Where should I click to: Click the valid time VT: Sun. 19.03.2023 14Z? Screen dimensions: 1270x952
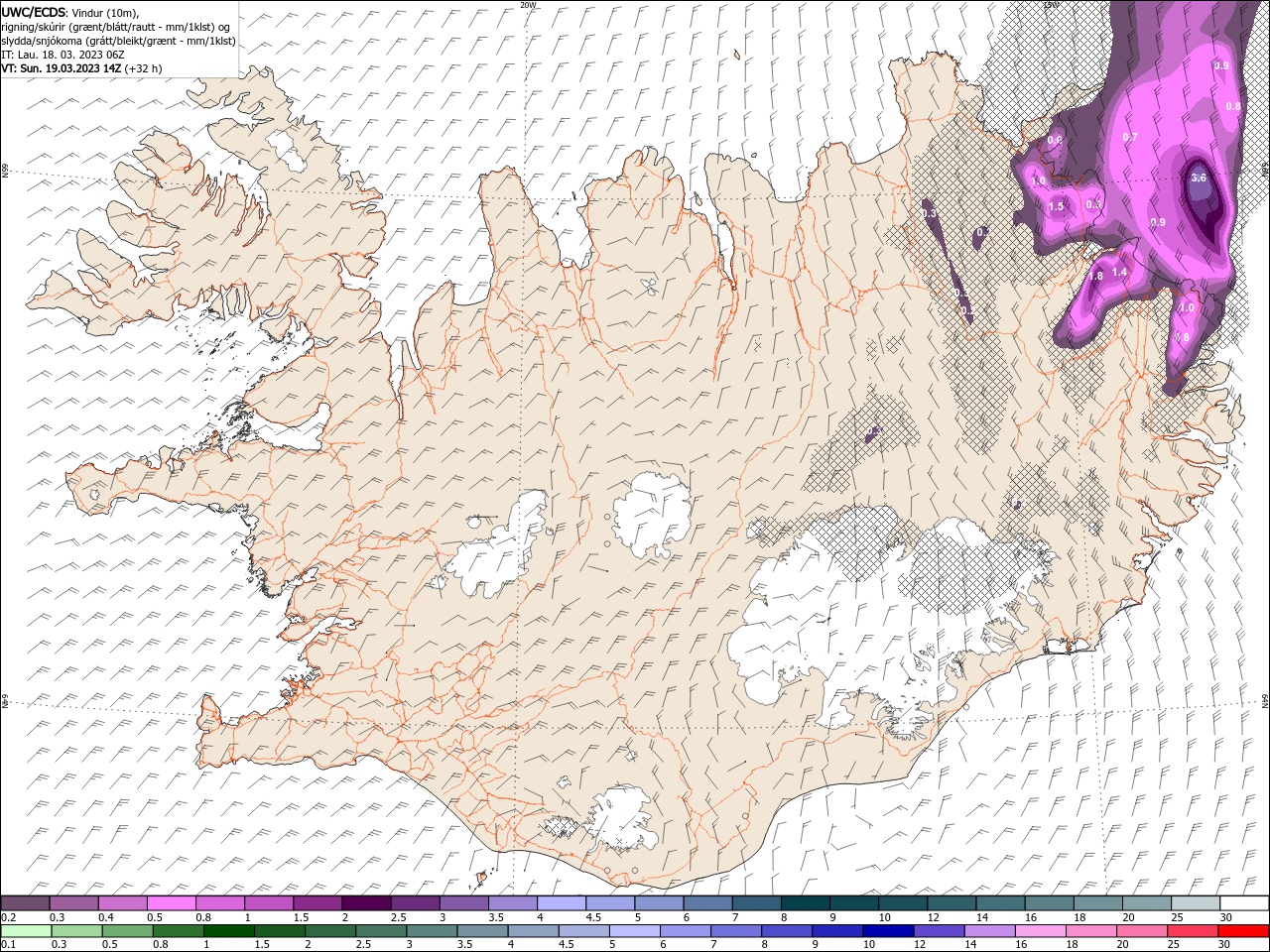81,68
